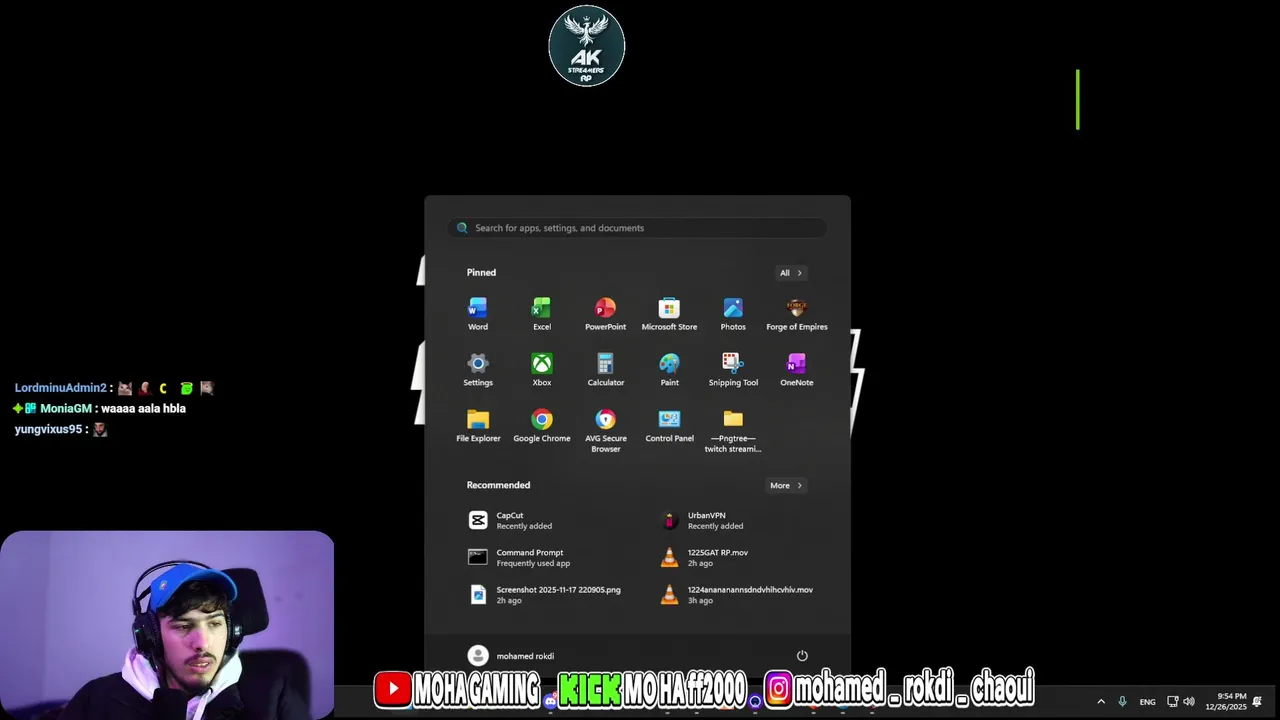Open AVG Secure Browser

pyautogui.click(x=606, y=431)
